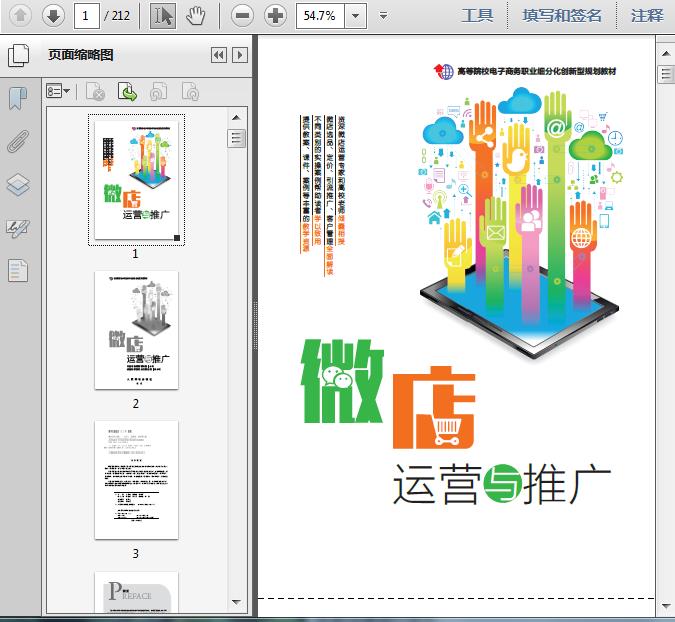Click the extract page icon with green arrow

(127, 91)
